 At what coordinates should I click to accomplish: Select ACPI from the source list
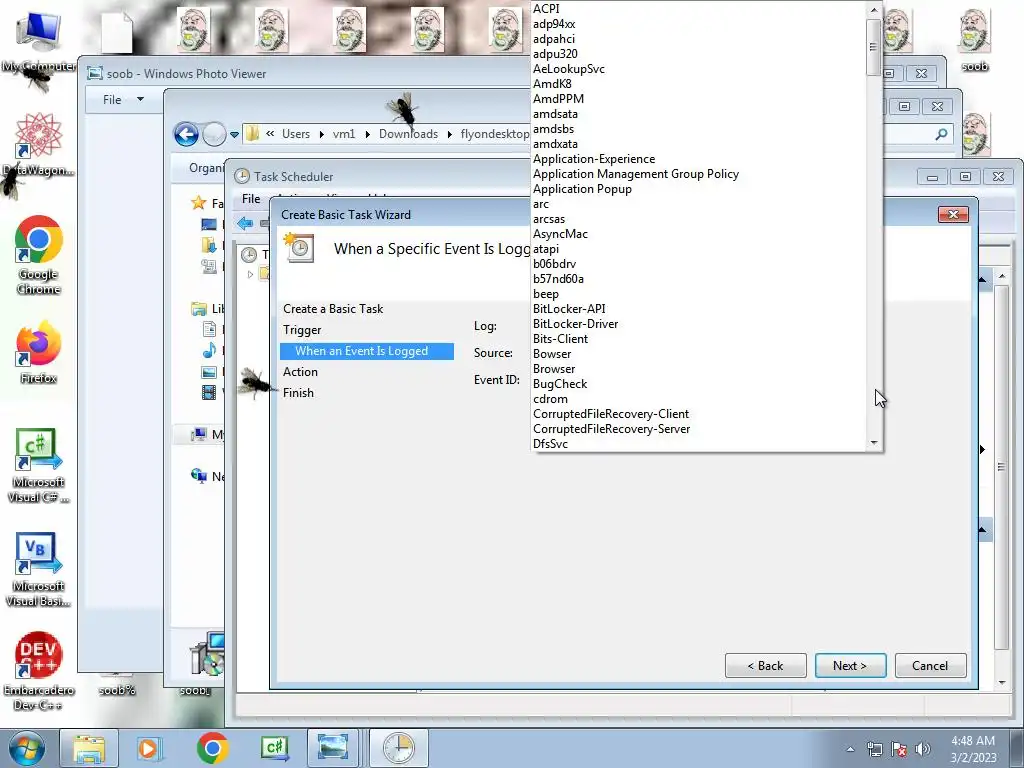(x=546, y=8)
